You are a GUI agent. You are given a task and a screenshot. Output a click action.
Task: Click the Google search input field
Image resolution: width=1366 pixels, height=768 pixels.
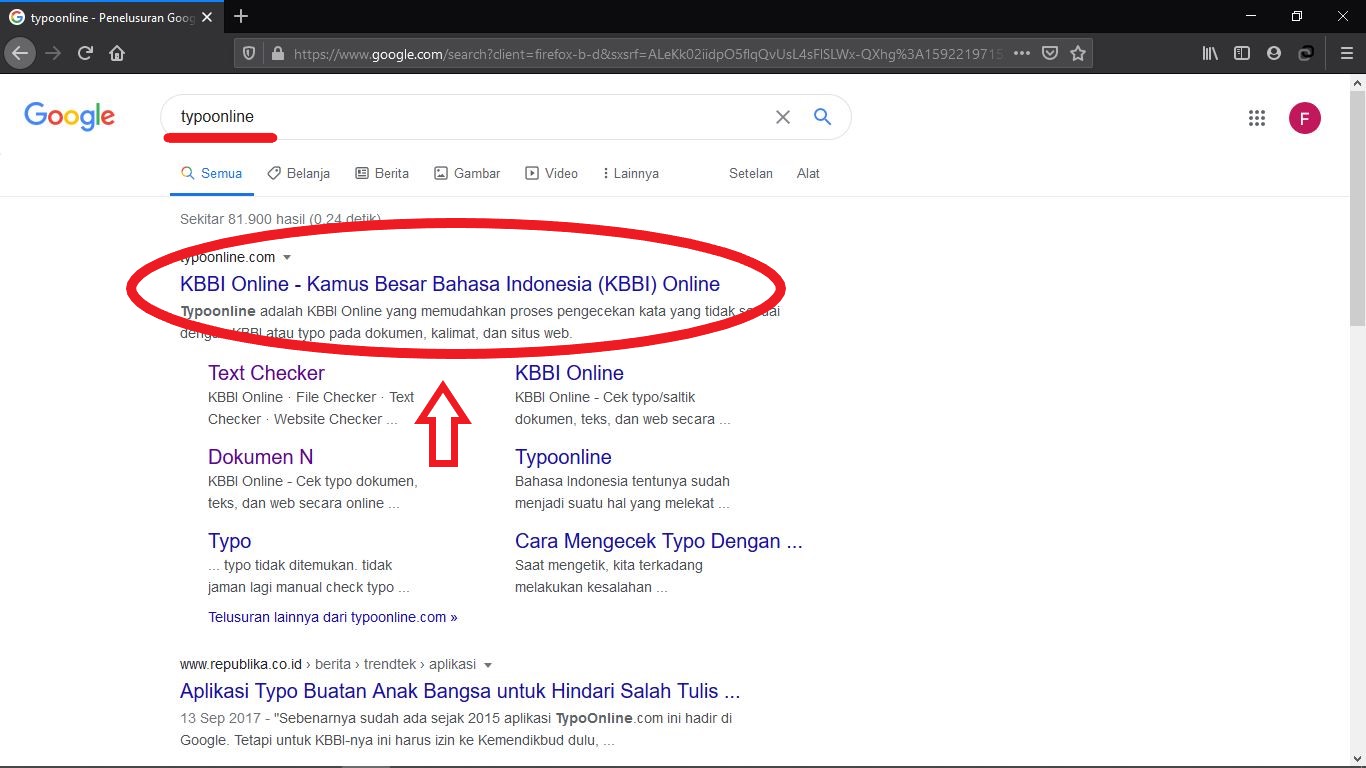470,117
